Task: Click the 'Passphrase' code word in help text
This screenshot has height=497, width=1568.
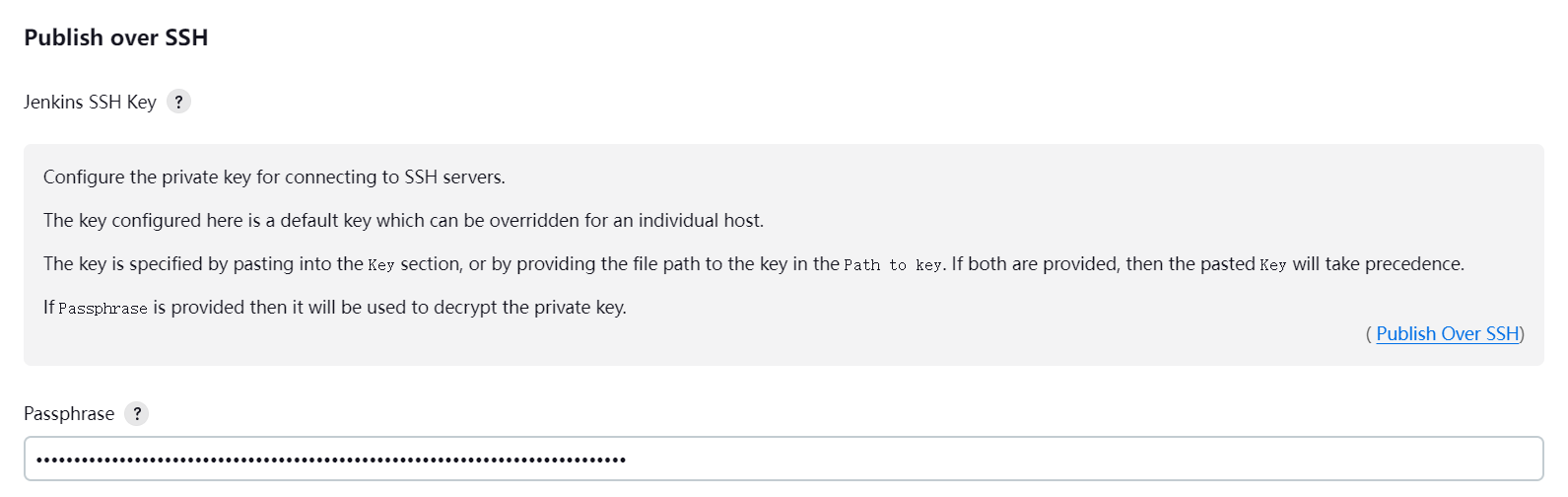Action: tap(102, 309)
